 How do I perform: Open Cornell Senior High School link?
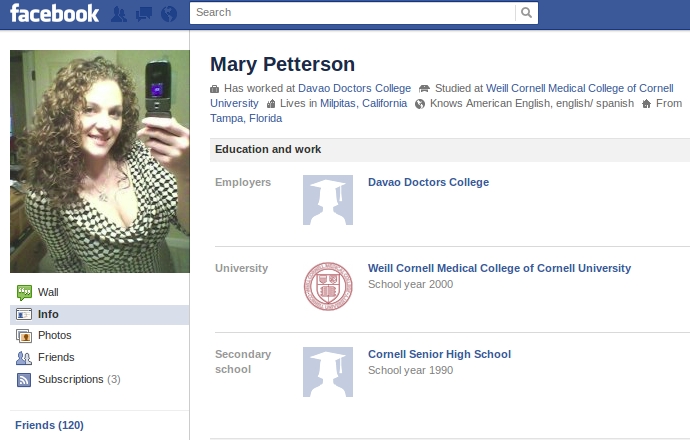439,354
